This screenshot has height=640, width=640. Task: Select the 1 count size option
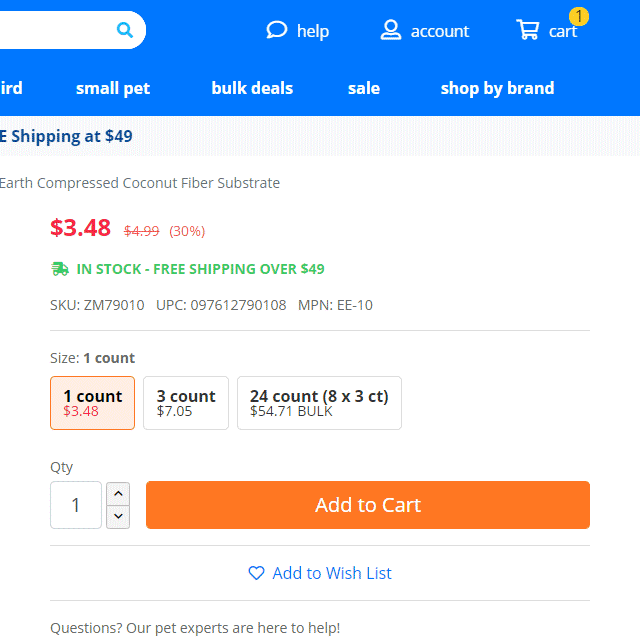coord(93,403)
